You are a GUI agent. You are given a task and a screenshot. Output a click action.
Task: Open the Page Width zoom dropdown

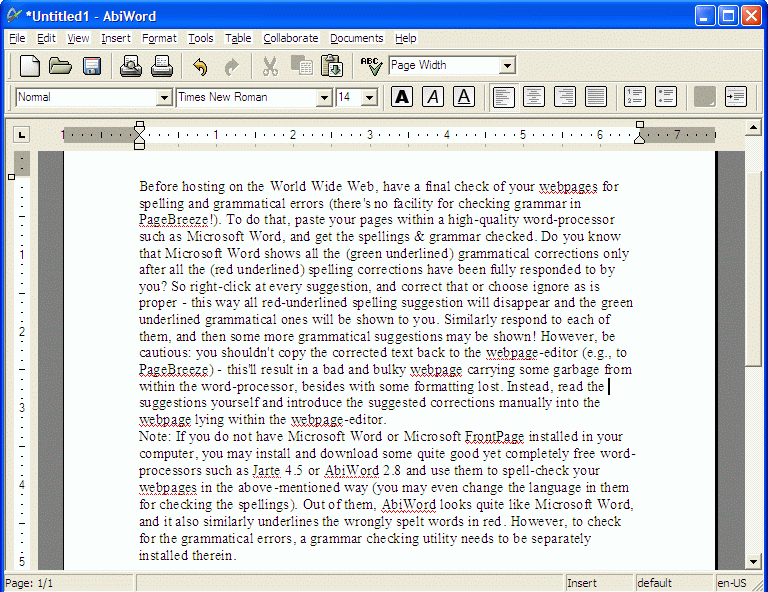pyautogui.click(x=507, y=66)
